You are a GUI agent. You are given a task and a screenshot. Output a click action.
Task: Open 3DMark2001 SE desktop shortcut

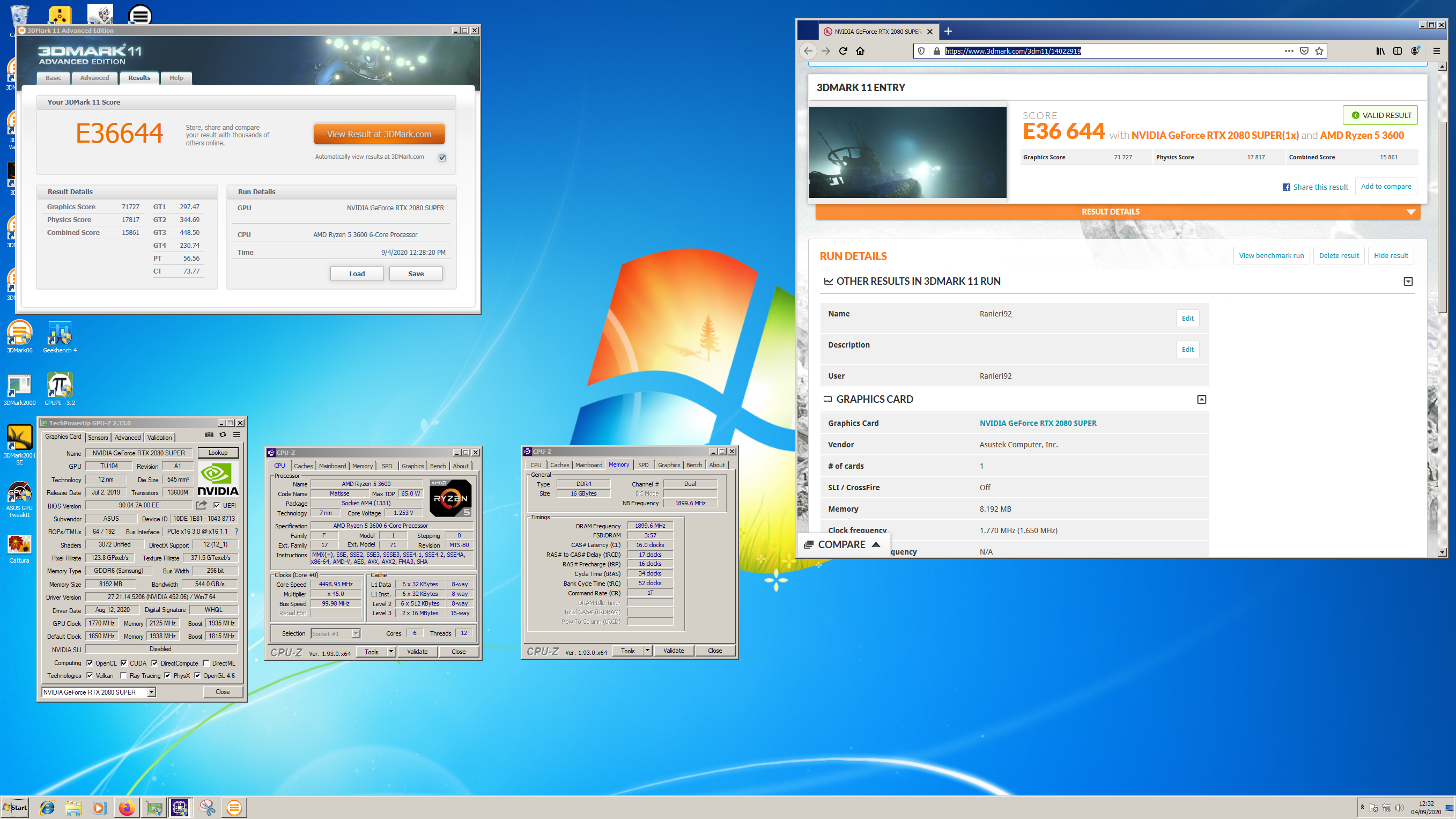(19, 445)
